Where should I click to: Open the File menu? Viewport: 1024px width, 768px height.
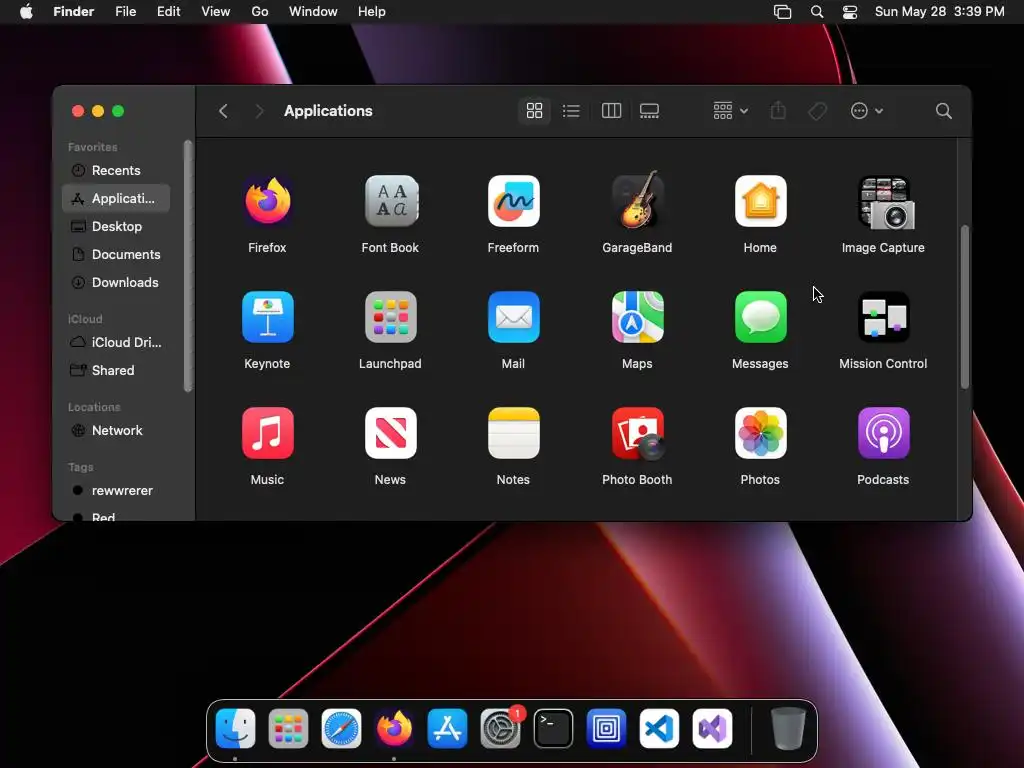click(125, 11)
